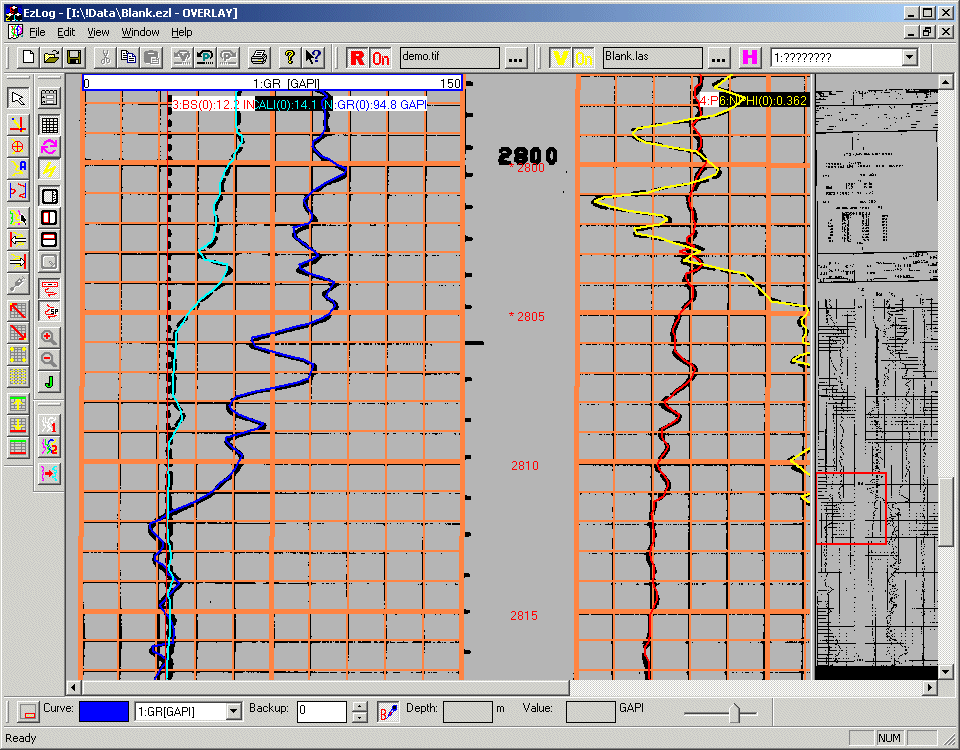Toggle the raster On button
The image size is (960, 750).
(381, 58)
